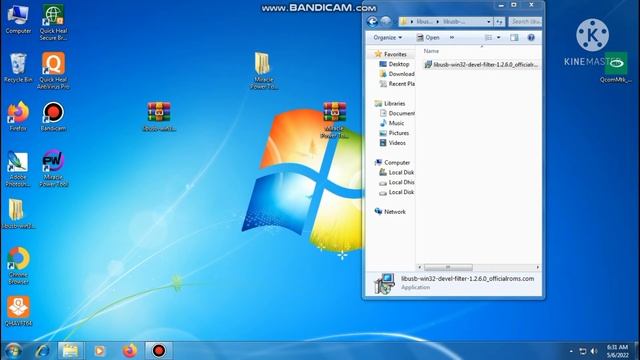The image size is (640, 360).
Task: Open the Documents library
Action: tap(397, 113)
